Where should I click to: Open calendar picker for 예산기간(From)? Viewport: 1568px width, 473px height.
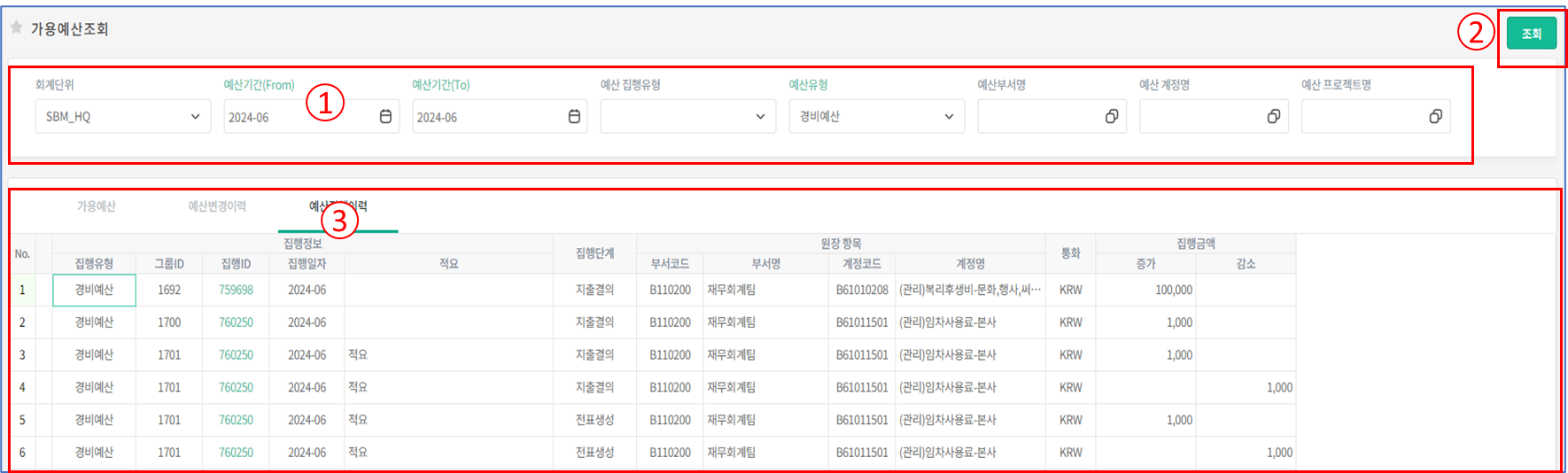pos(385,117)
